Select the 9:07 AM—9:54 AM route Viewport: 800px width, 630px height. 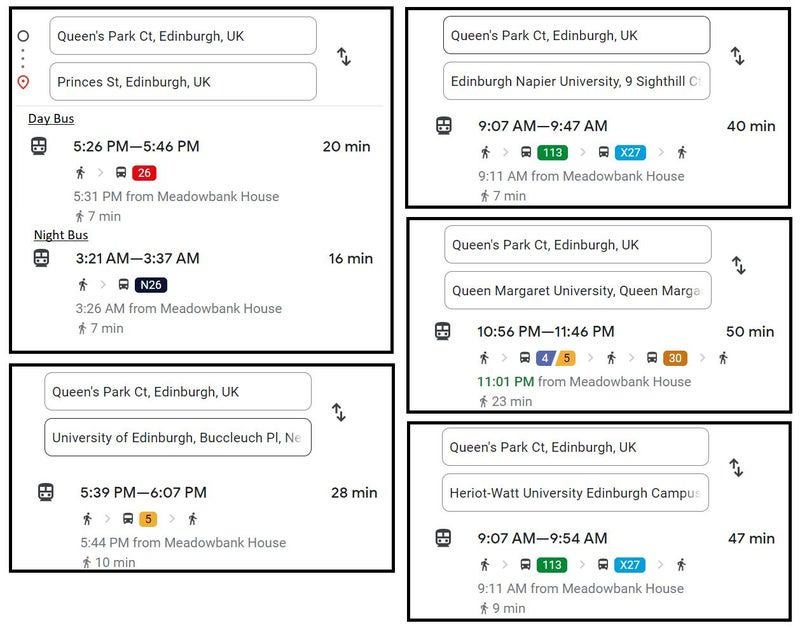(x=542, y=539)
